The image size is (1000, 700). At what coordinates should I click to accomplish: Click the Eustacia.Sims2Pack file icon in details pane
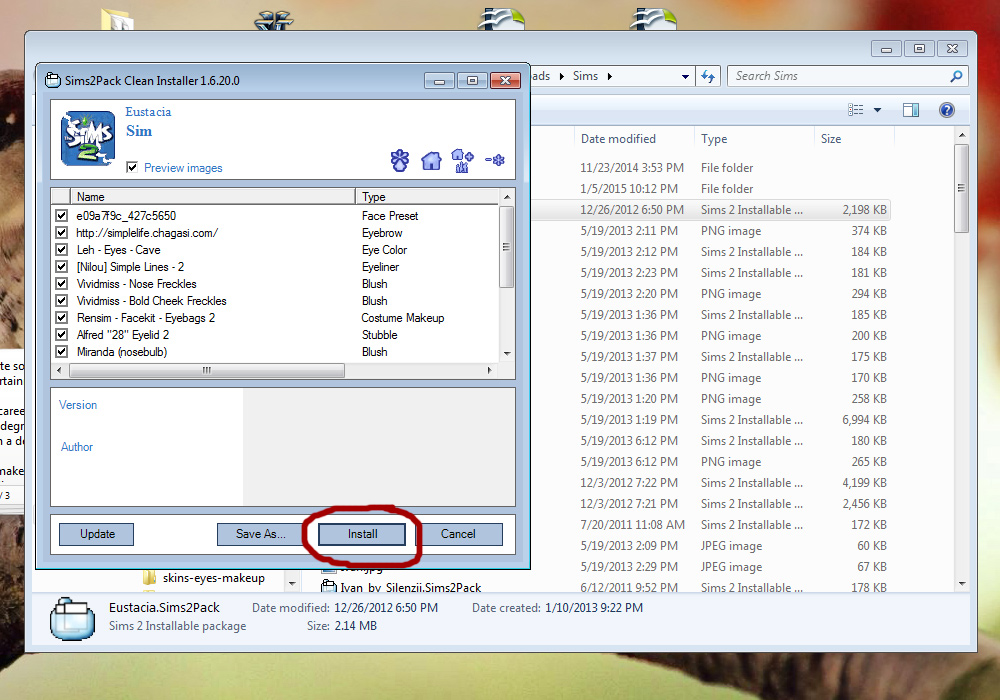tap(72, 618)
